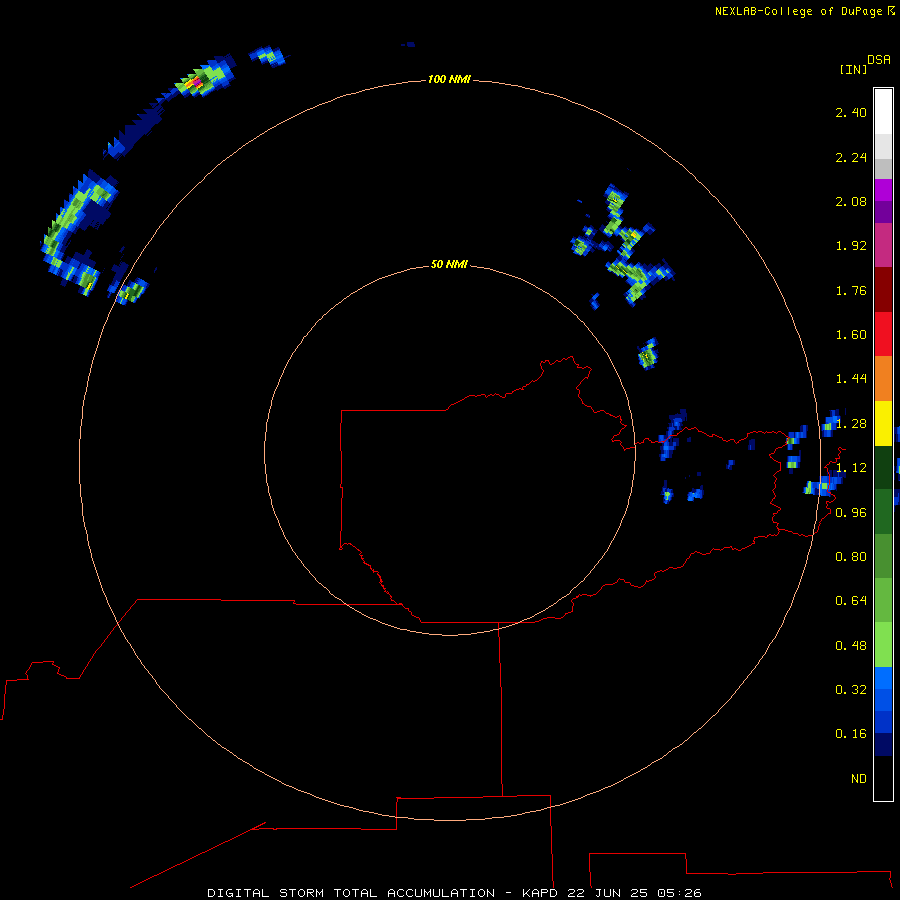Click the 0.16 legend value
The image size is (900, 900).
pyautogui.click(x=851, y=734)
